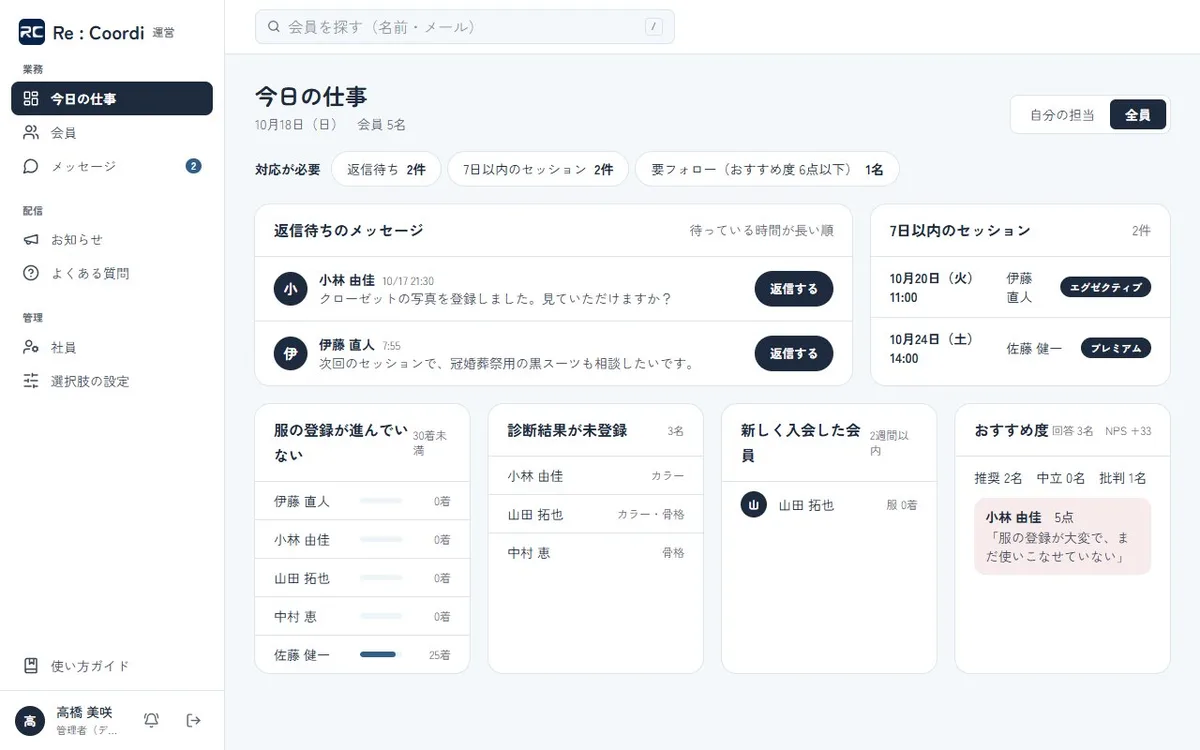Click 推奨 2名 count
Screen dimensions: 1200x750
pyautogui.click(x=999, y=478)
